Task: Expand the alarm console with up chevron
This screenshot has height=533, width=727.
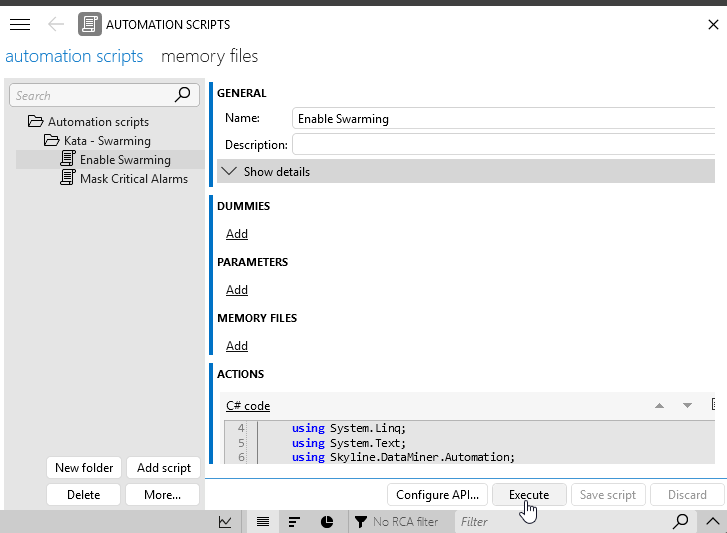Action: click(713, 522)
